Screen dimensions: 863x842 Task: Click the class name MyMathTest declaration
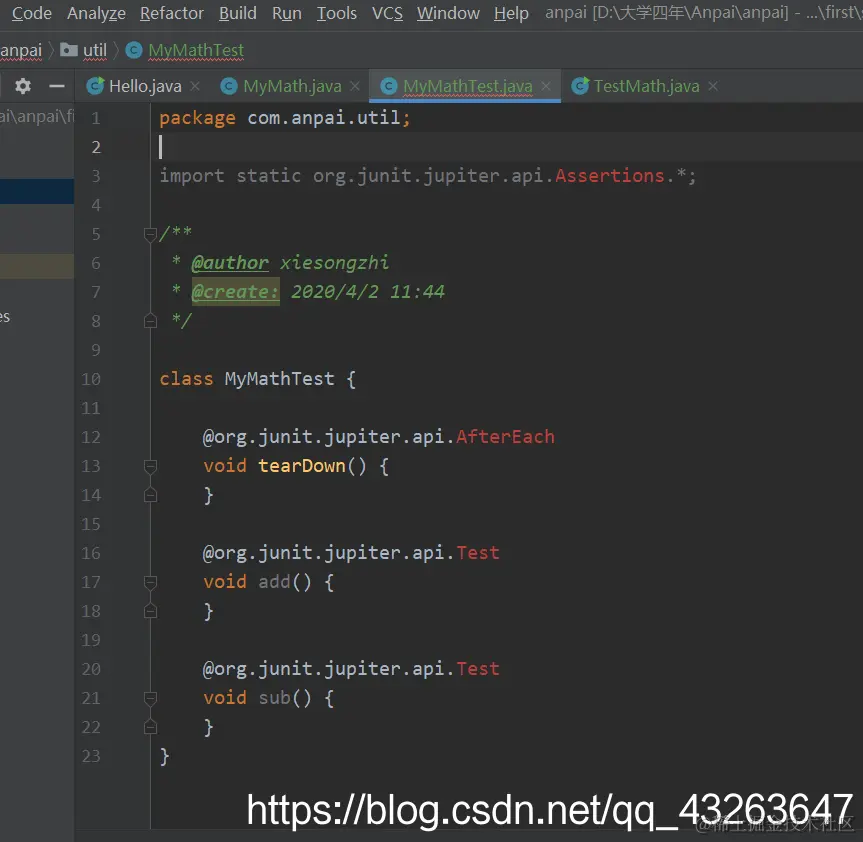(x=280, y=379)
